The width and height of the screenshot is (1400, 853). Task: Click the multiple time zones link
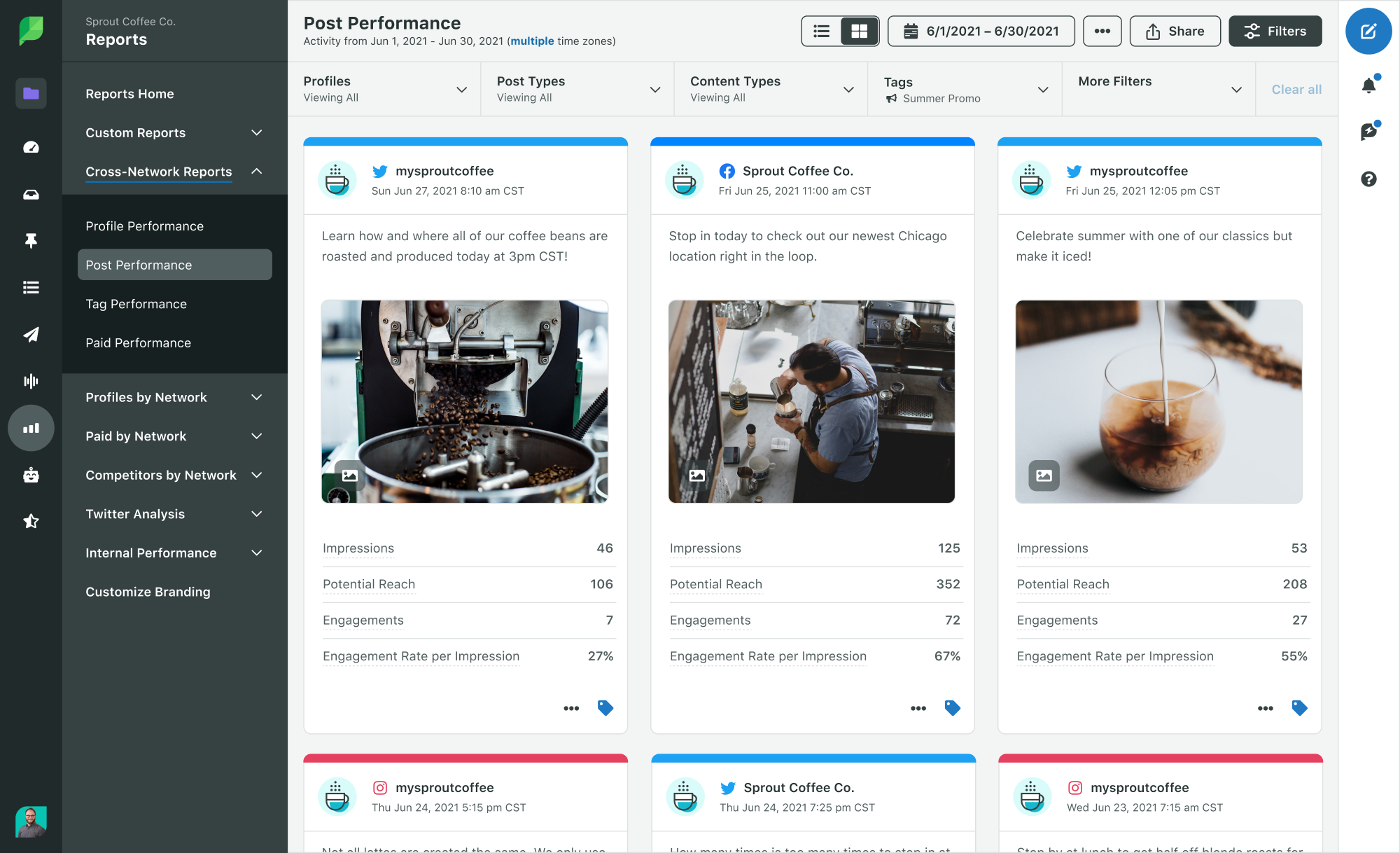click(x=531, y=40)
